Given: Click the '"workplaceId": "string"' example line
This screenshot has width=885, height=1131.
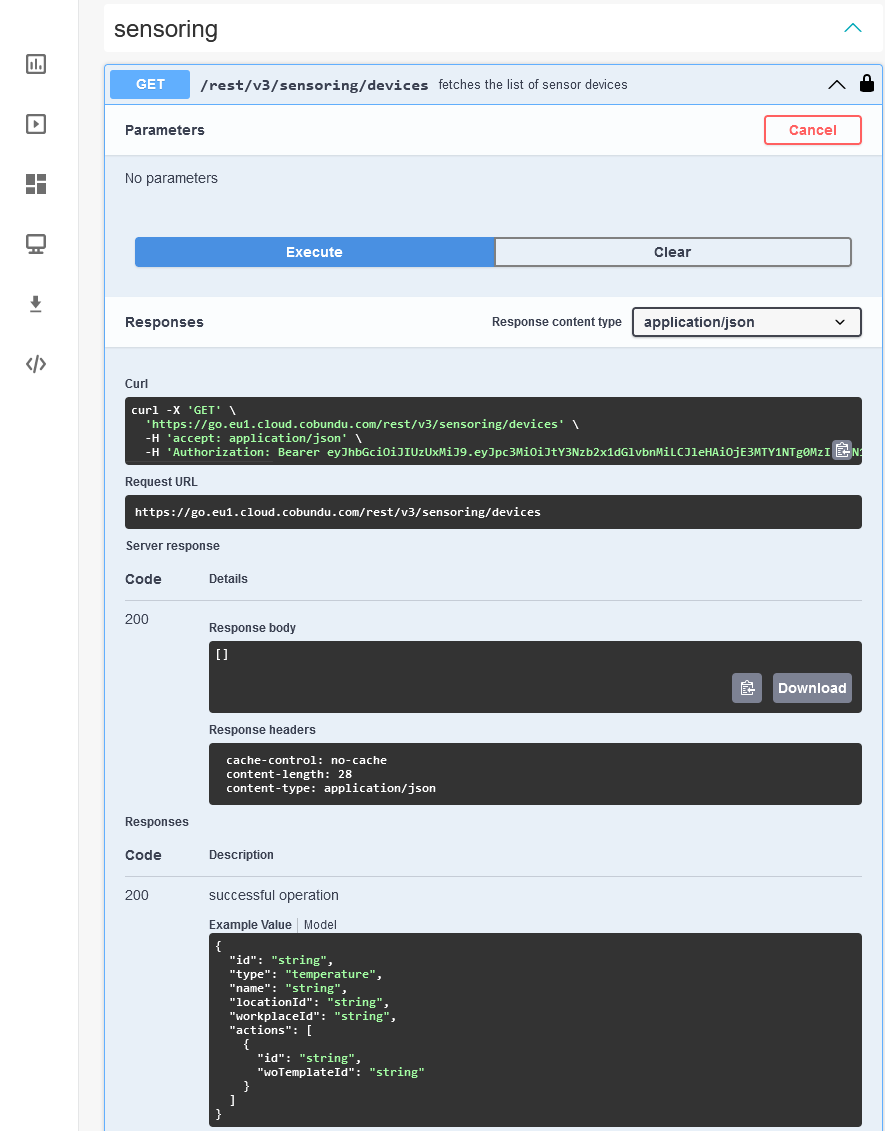Looking at the screenshot, I should coord(313,1016).
